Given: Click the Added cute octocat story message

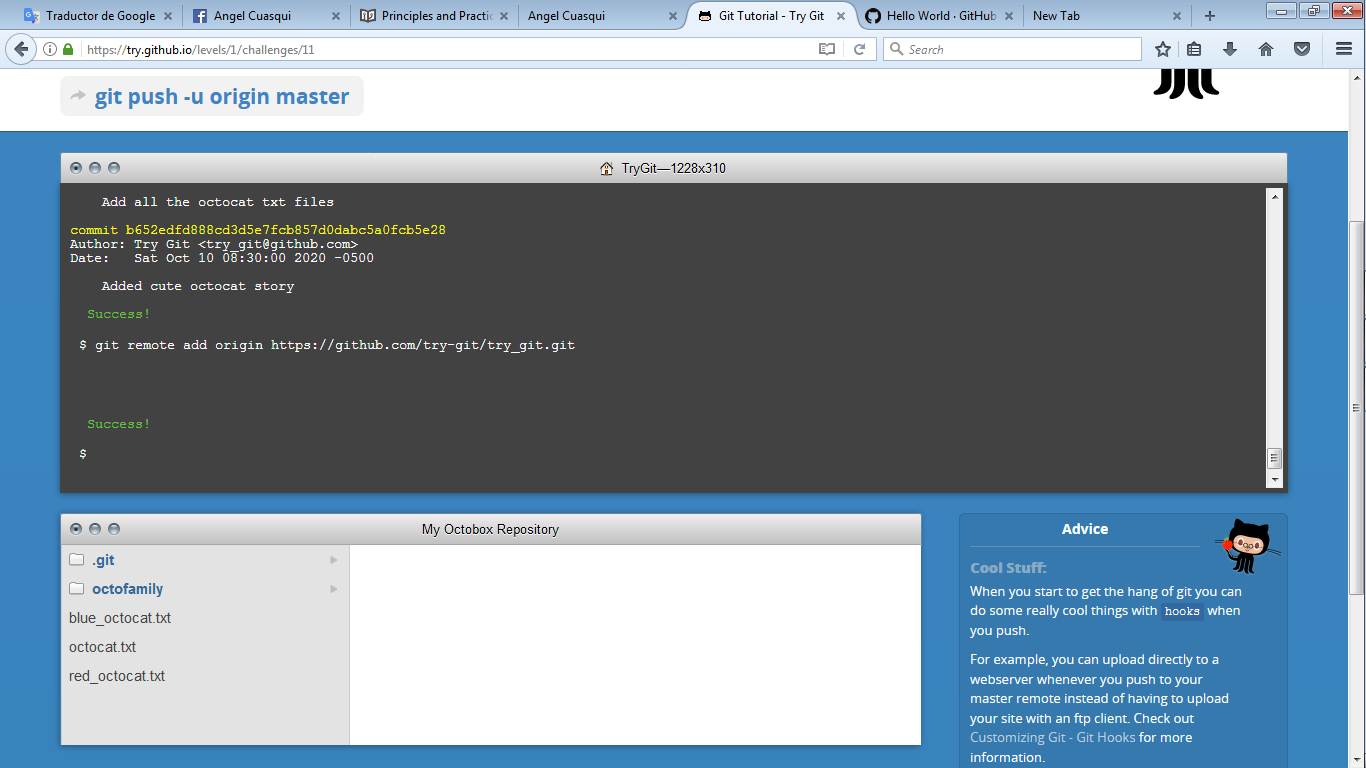Looking at the screenshot, I should tap(198, 286).
